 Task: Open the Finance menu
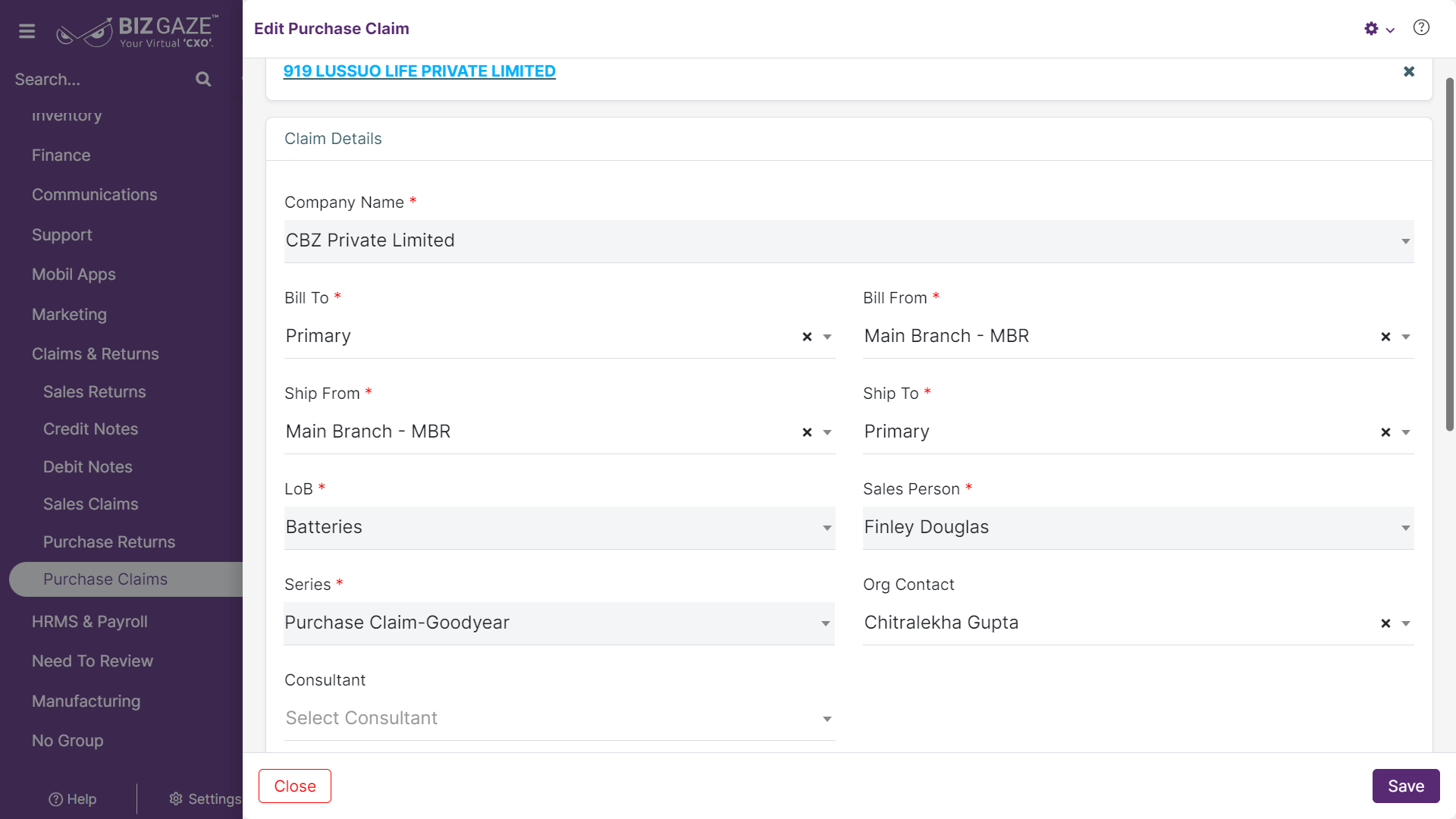[x=61, y=155]
